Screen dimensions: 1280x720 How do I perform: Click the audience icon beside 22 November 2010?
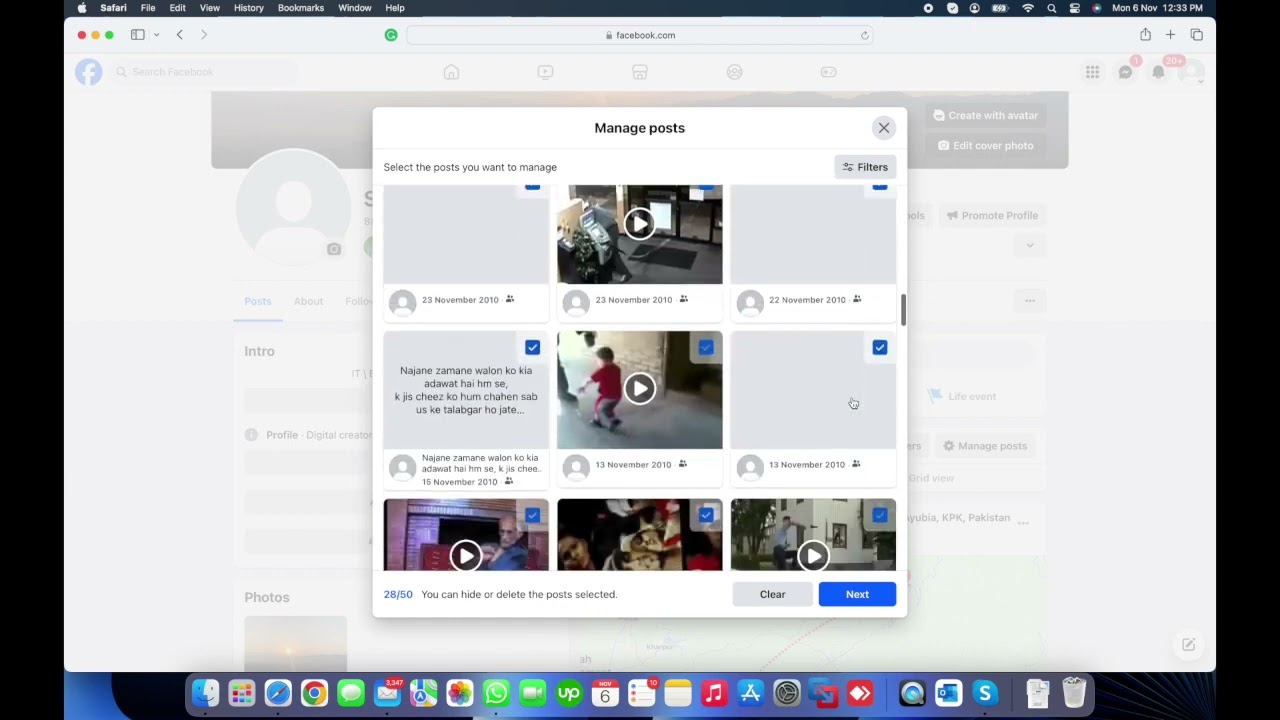[x=857, y=299]
